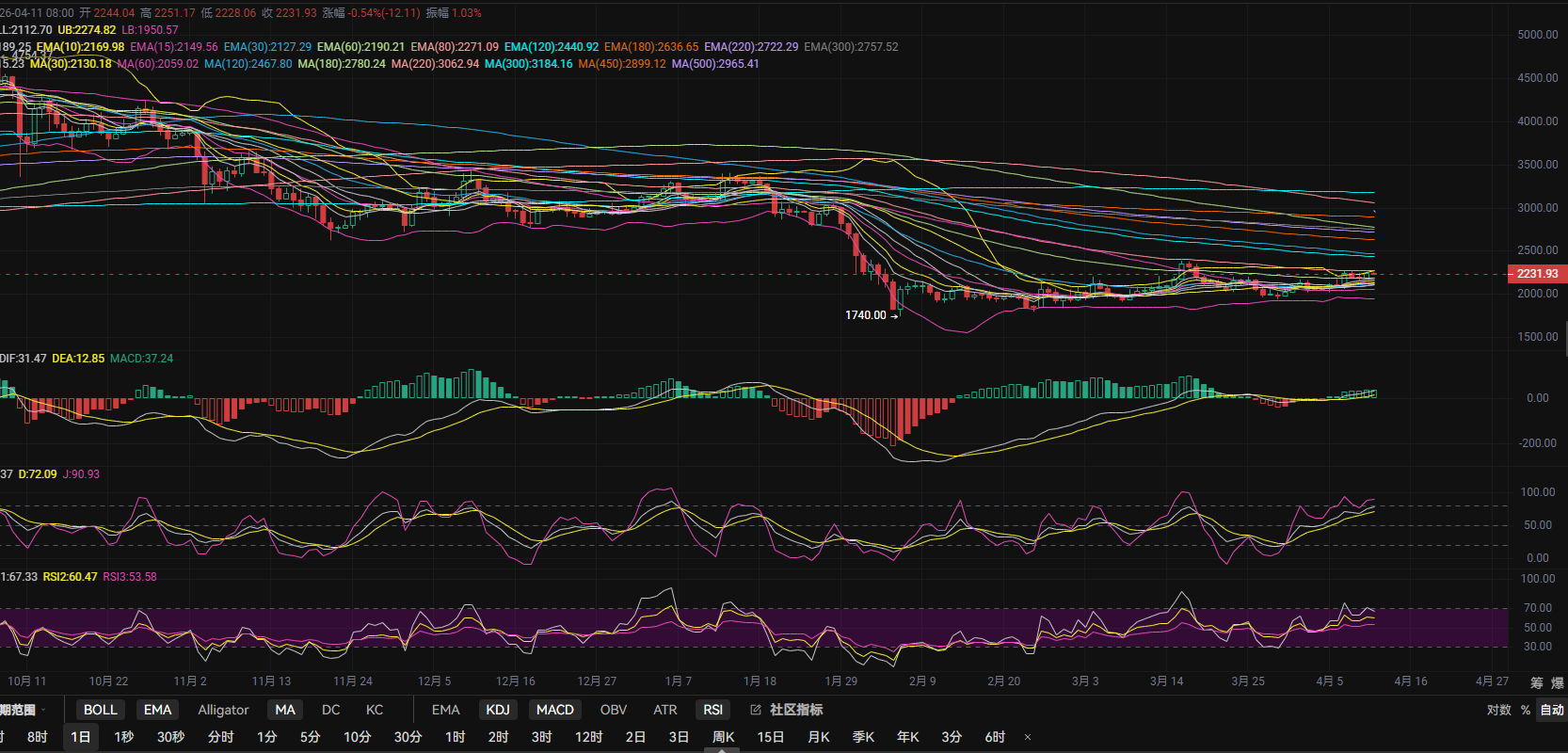Close the timeframe bar with the × icon
Viewport: 1568px width, 753px height.
point(1028,737)
